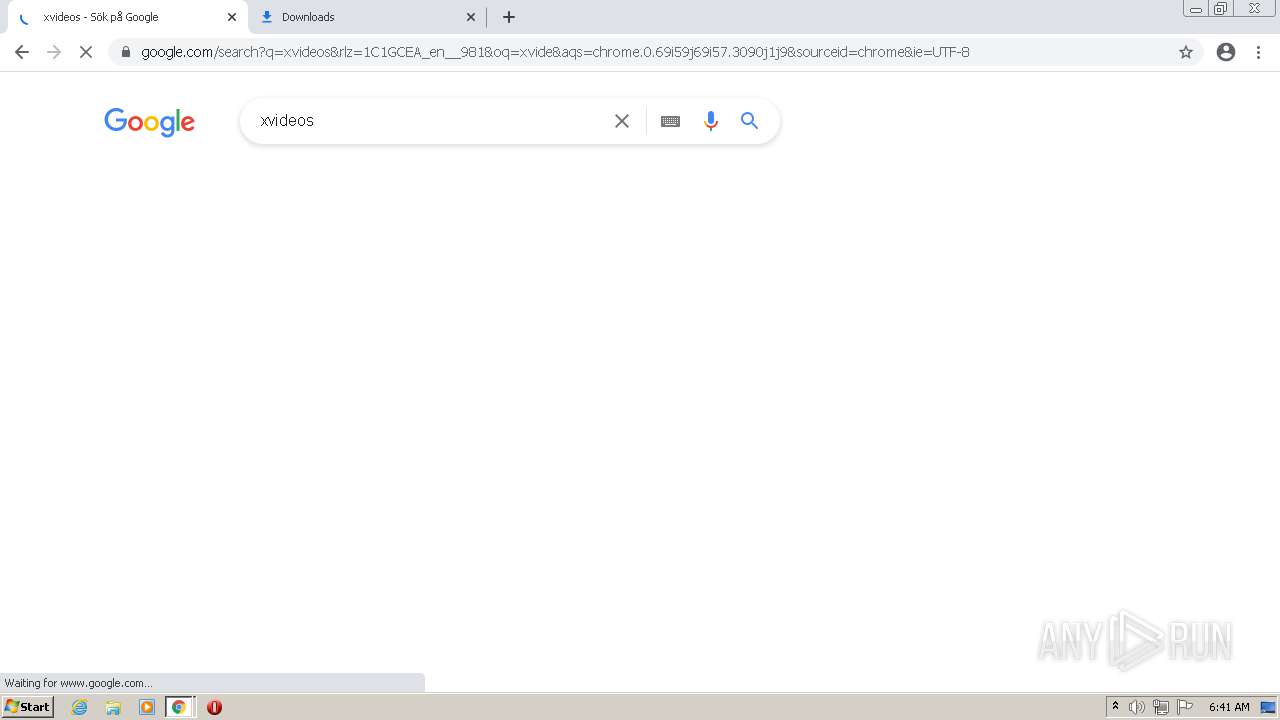Go back to the previous page
The image size is (1280, 720).
[x=22, y=52]
